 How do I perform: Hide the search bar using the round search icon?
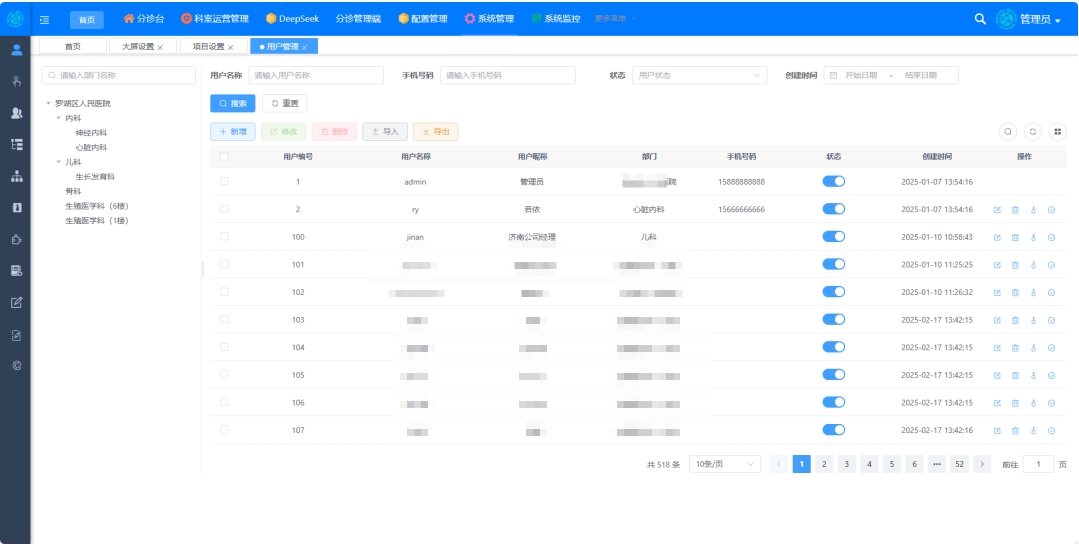pos(1008,131)
